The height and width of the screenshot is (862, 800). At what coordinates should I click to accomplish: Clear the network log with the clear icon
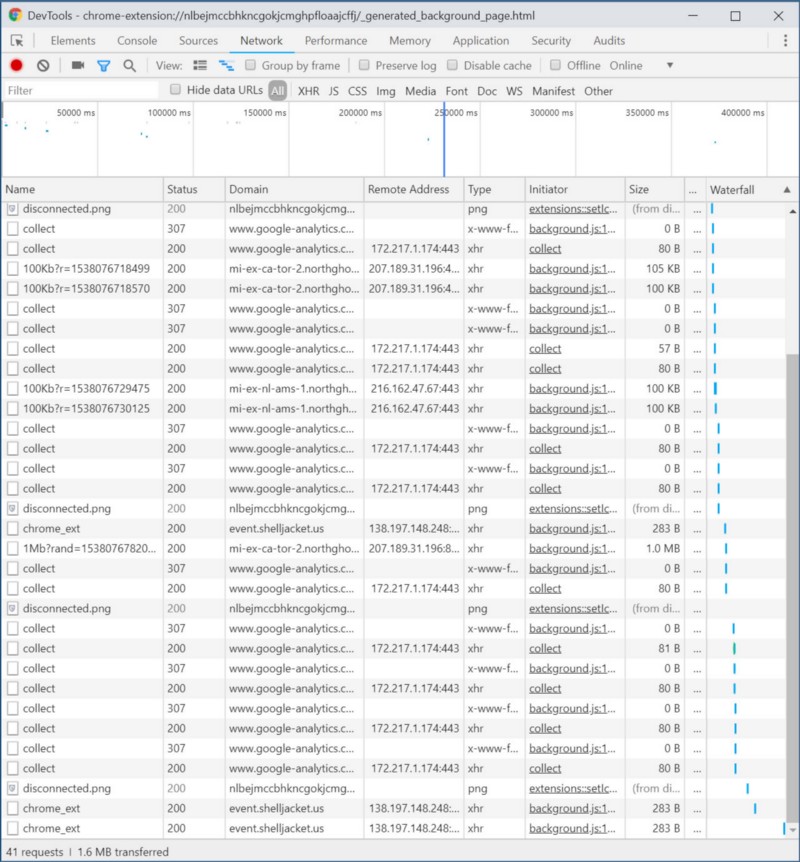click(x=43, y=65)
